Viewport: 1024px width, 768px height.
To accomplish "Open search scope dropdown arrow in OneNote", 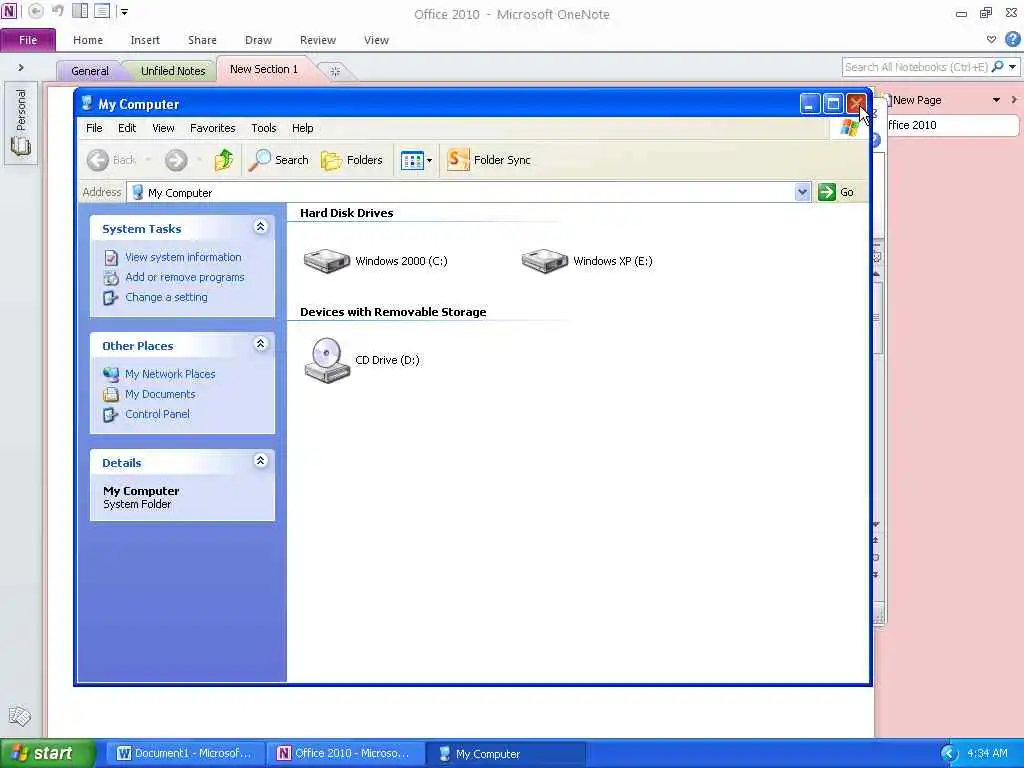I will [x=1012, y=67].
